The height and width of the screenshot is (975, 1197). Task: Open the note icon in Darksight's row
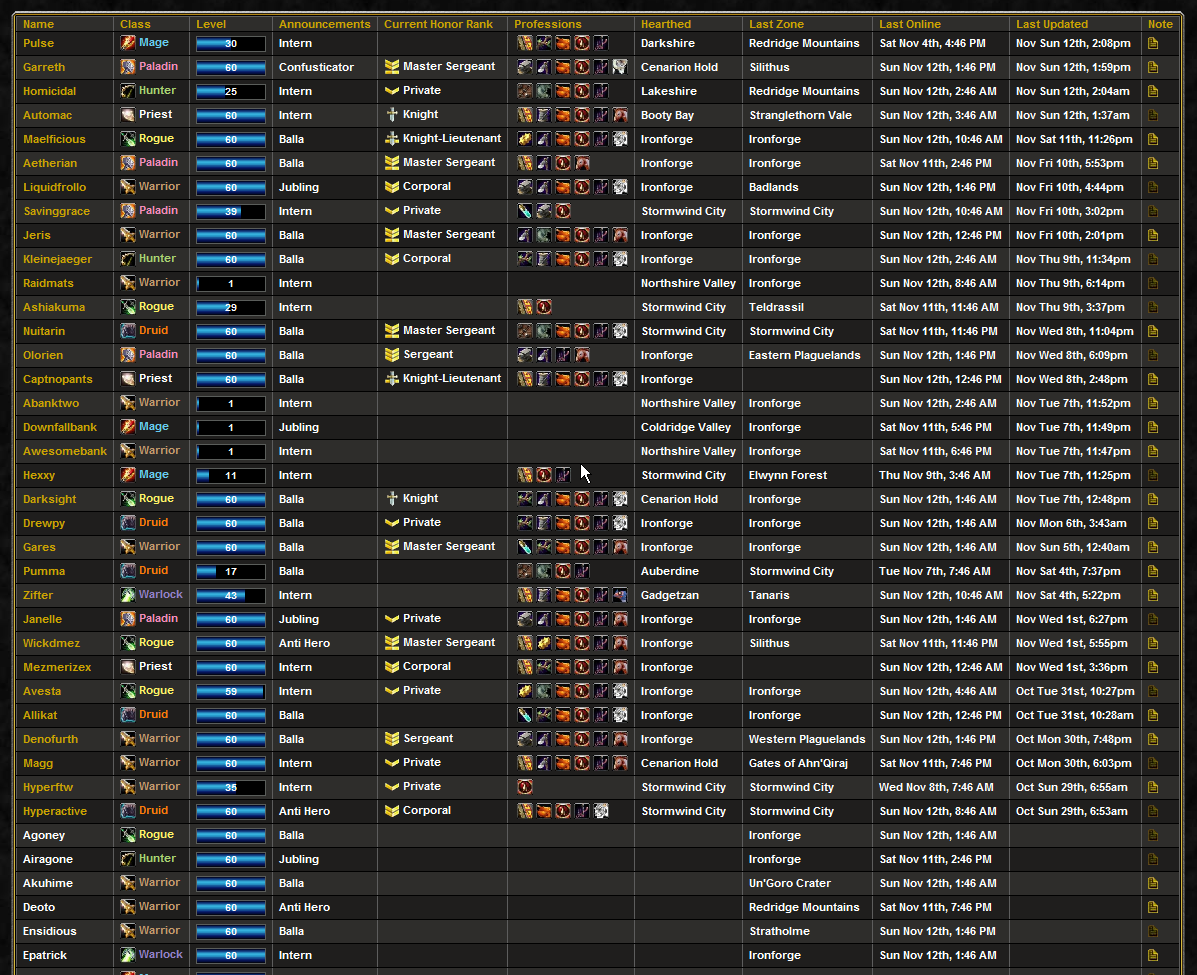click(x=1153, y=499)
